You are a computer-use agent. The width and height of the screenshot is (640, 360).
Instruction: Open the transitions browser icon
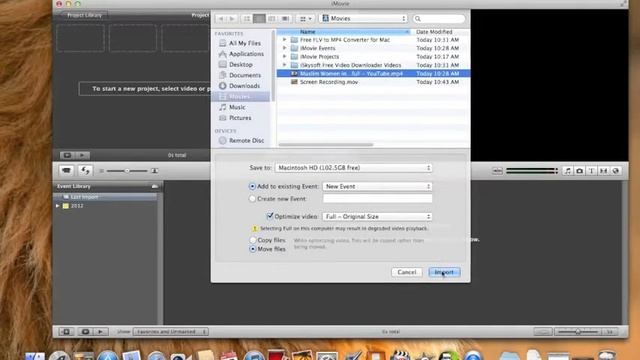pos(604,171)
